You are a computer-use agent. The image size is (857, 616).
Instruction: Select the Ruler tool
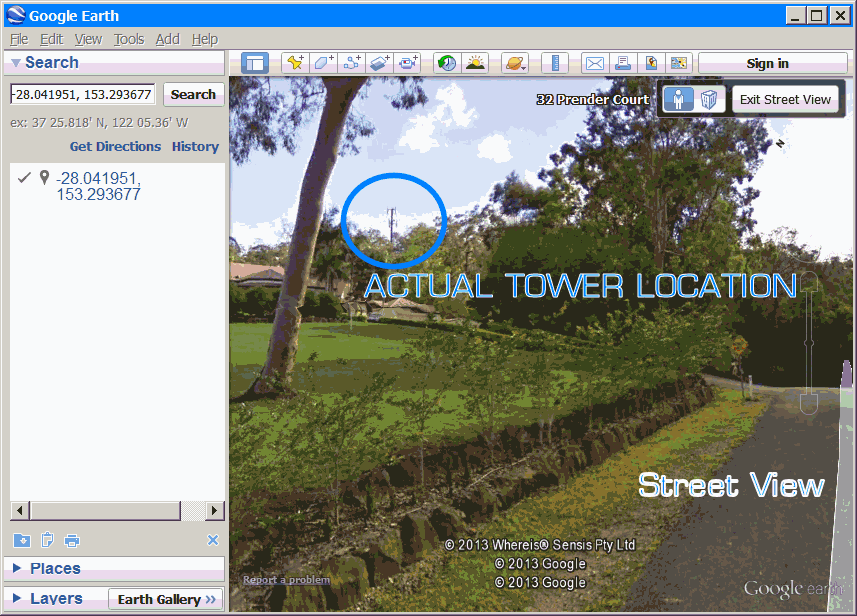tap(555, 63)
